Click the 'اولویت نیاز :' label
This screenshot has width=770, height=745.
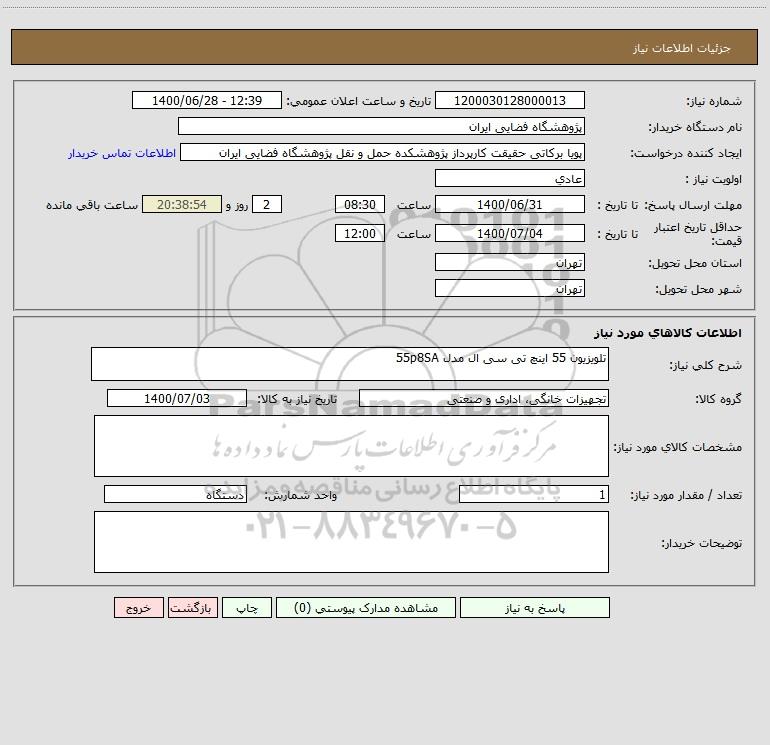click(714, 180)
